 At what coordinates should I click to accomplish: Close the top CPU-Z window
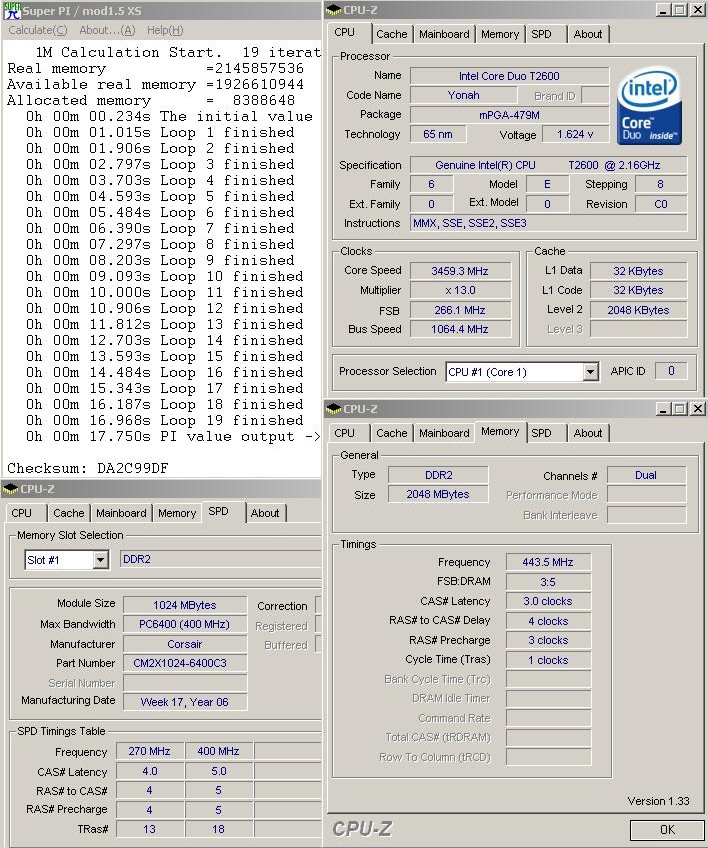click(698, 10)
